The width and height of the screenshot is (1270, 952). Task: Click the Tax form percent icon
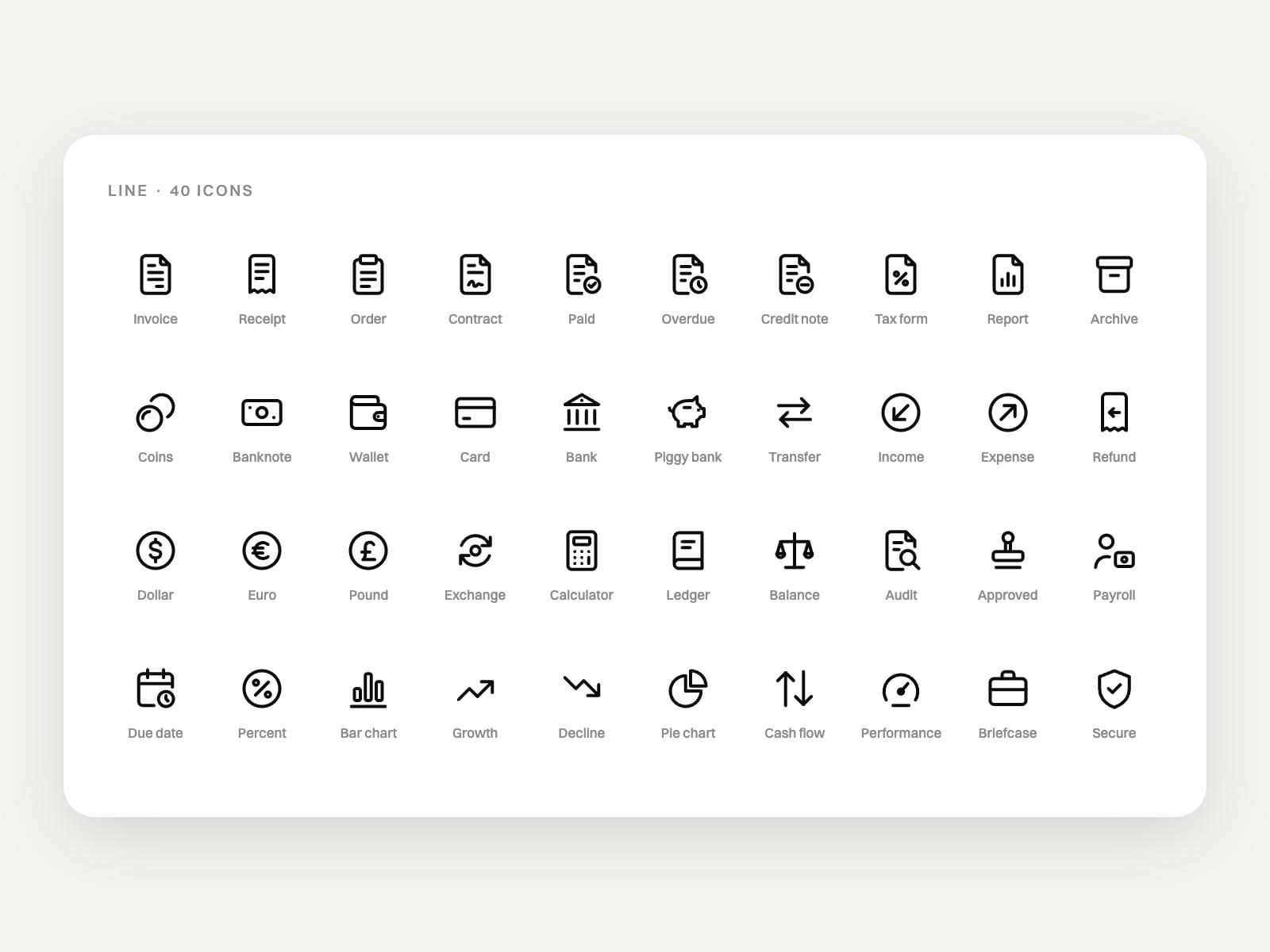(901, 274)
